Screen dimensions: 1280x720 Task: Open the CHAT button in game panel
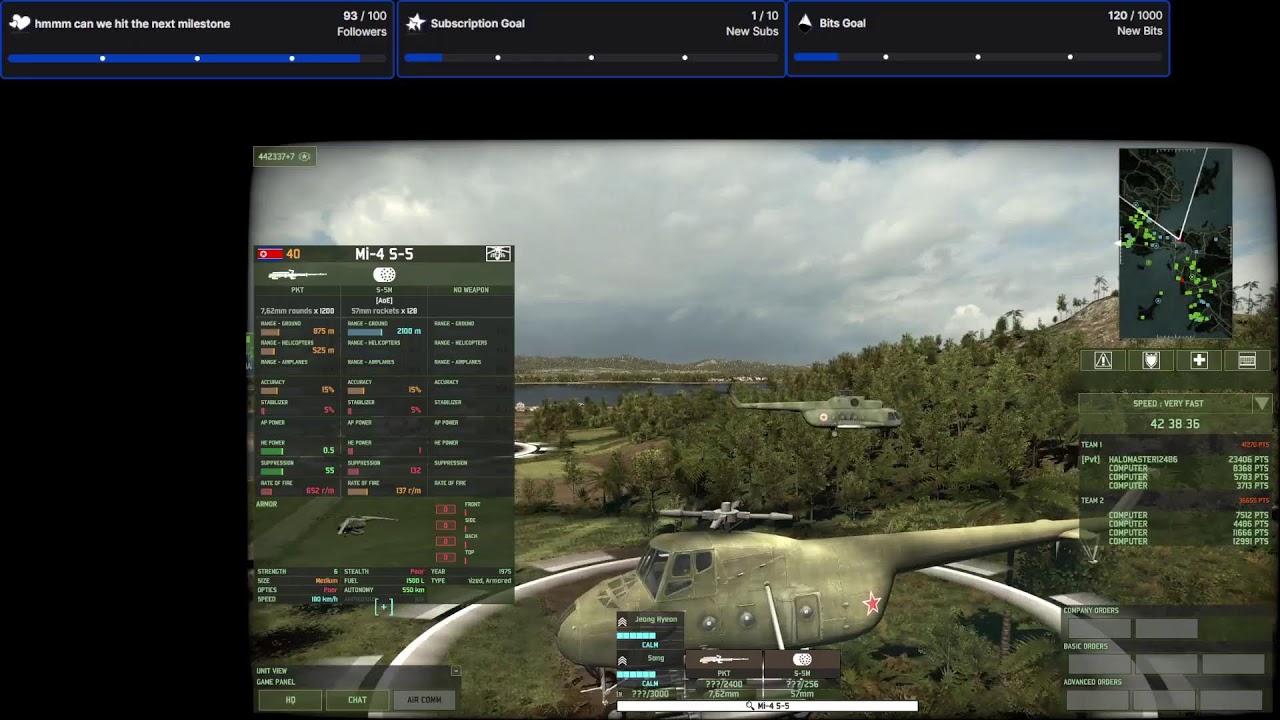point(357,700)
